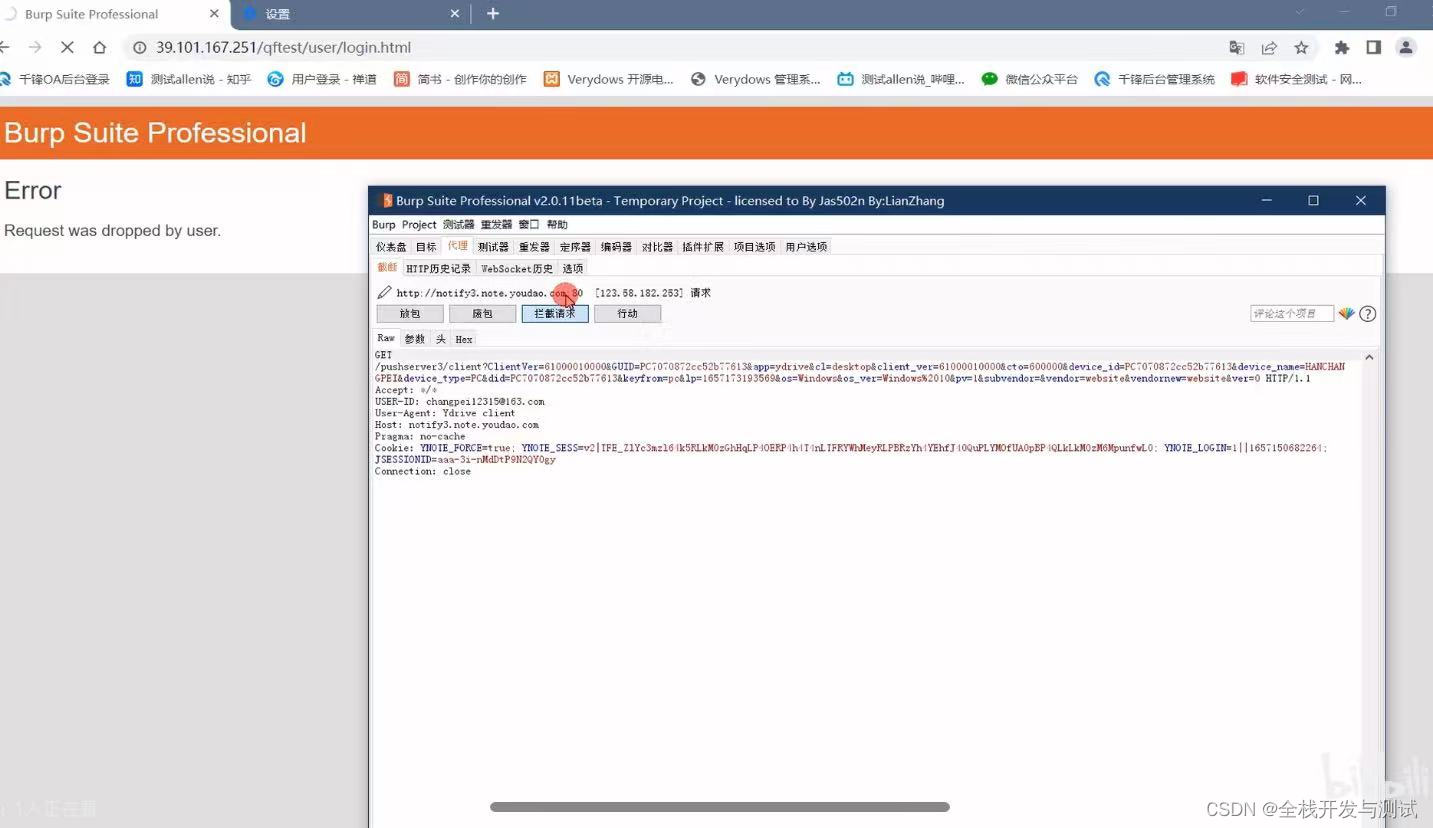The height and width of the screenshot is (828, 1433).
Task: Click the 放包 forward button
Action: 410,314
